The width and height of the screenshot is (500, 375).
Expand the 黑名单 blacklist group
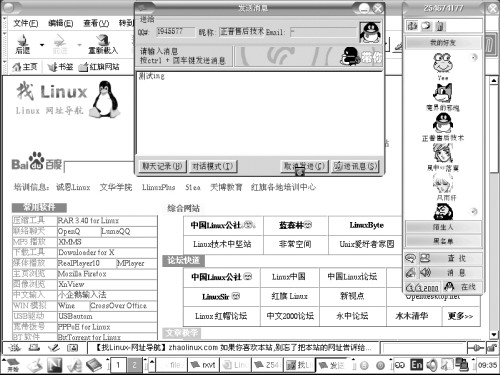coord(443,241)
